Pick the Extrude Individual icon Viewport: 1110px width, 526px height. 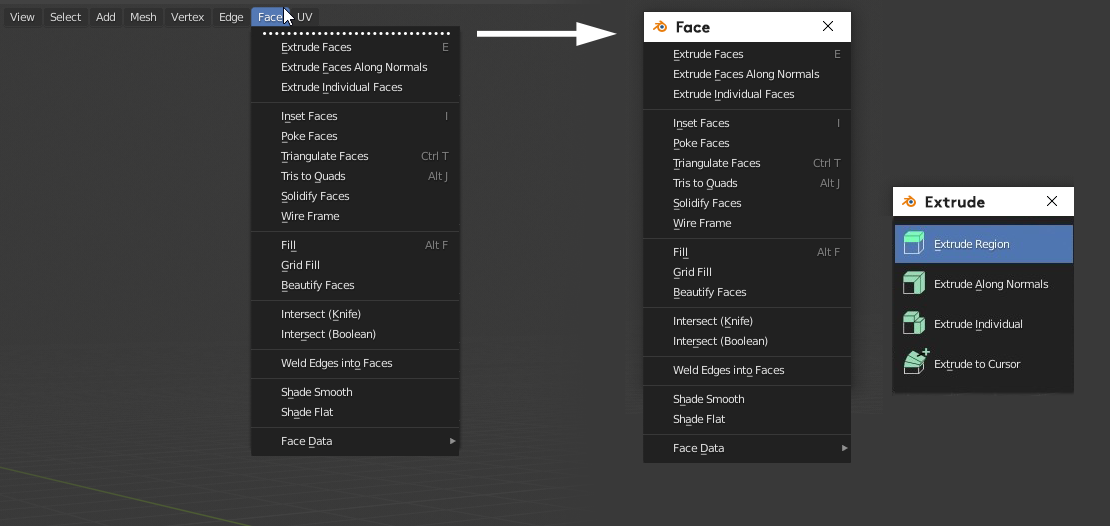point(914,324)
